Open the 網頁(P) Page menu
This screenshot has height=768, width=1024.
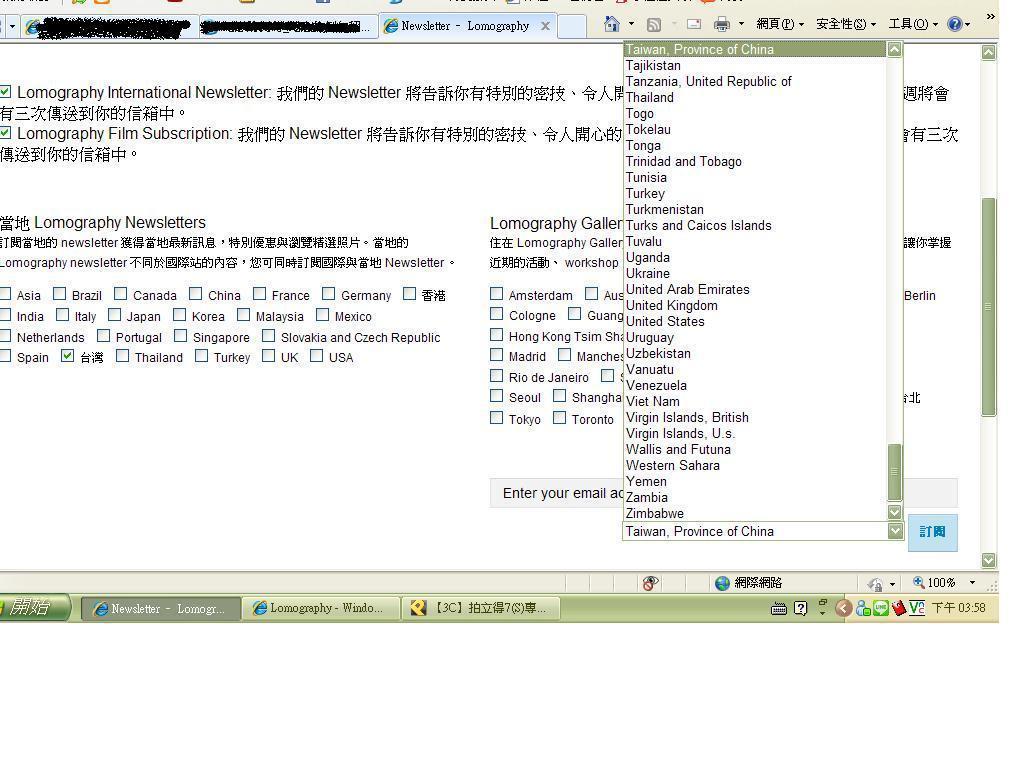click(780, 24)
